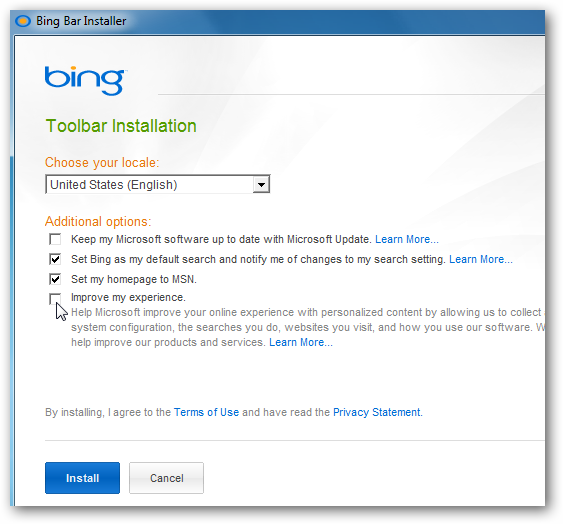Open the Terms of Use link

[206, 412]
